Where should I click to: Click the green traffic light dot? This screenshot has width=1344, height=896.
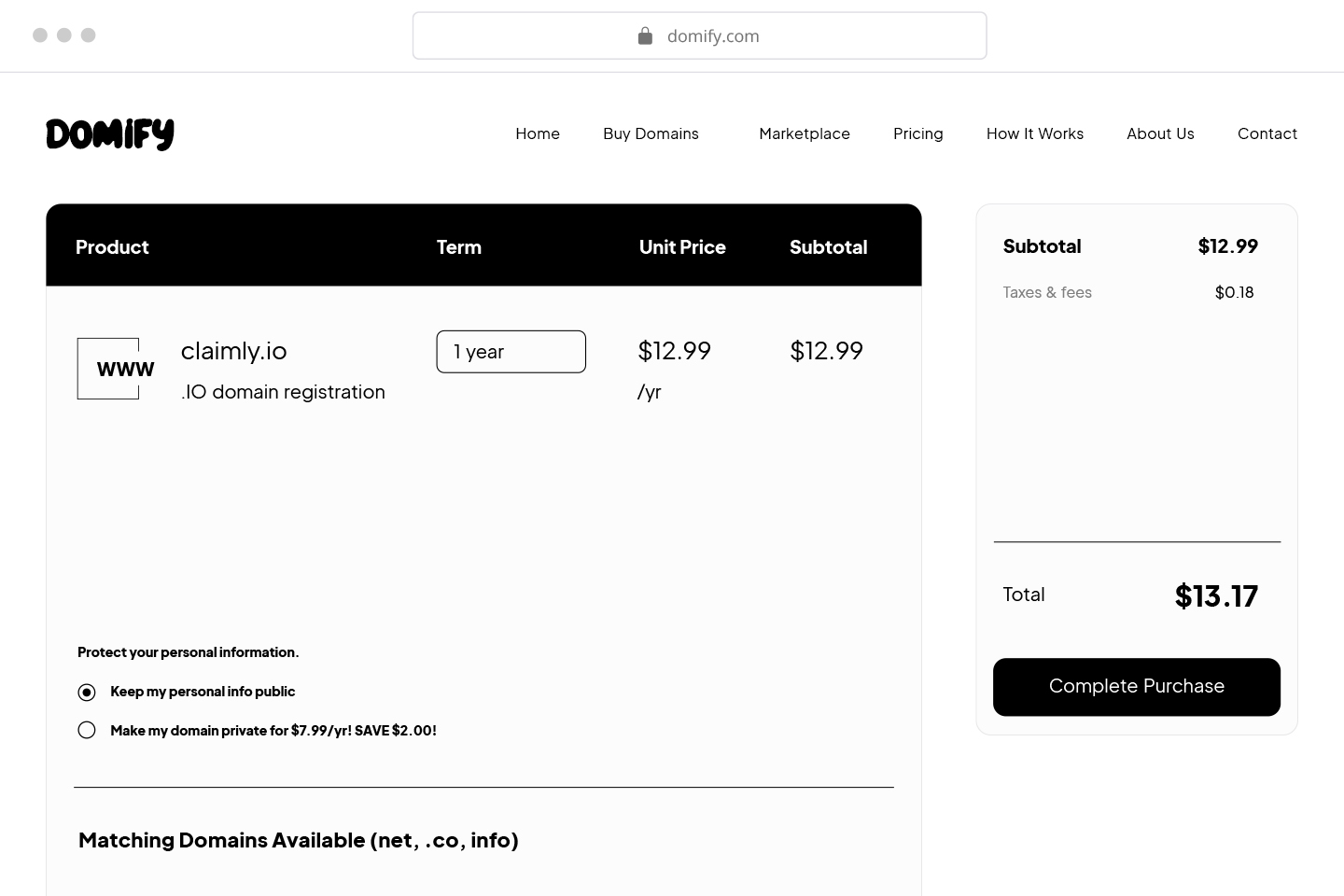click(x=89, y=35)
